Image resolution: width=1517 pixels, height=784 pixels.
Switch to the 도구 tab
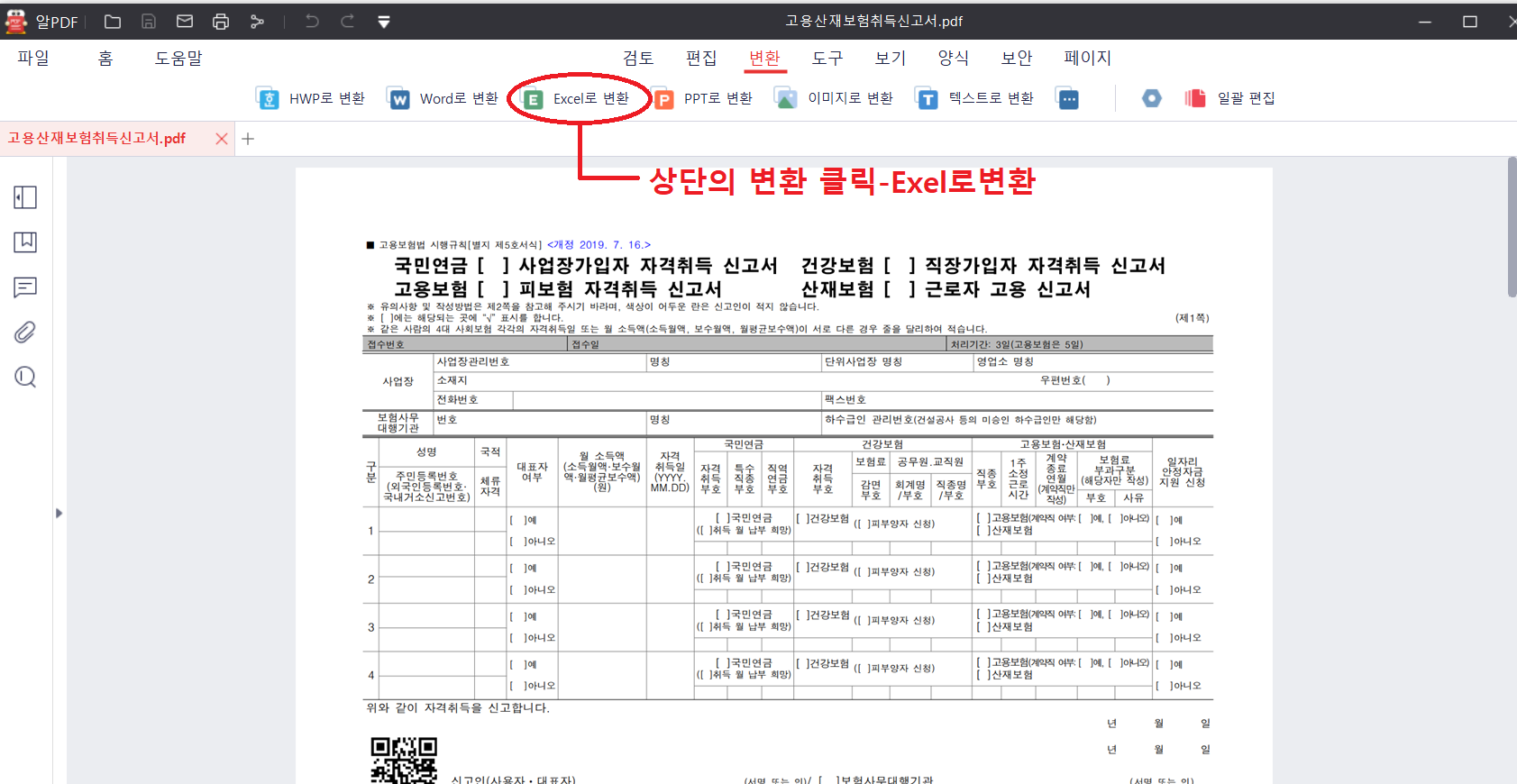[827, 59]
